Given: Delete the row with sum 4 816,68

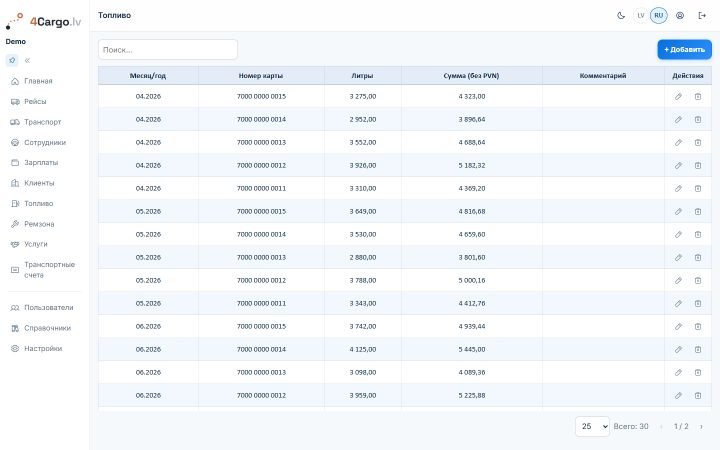Looking at the screenshot, I should click(x=698, y=211).
